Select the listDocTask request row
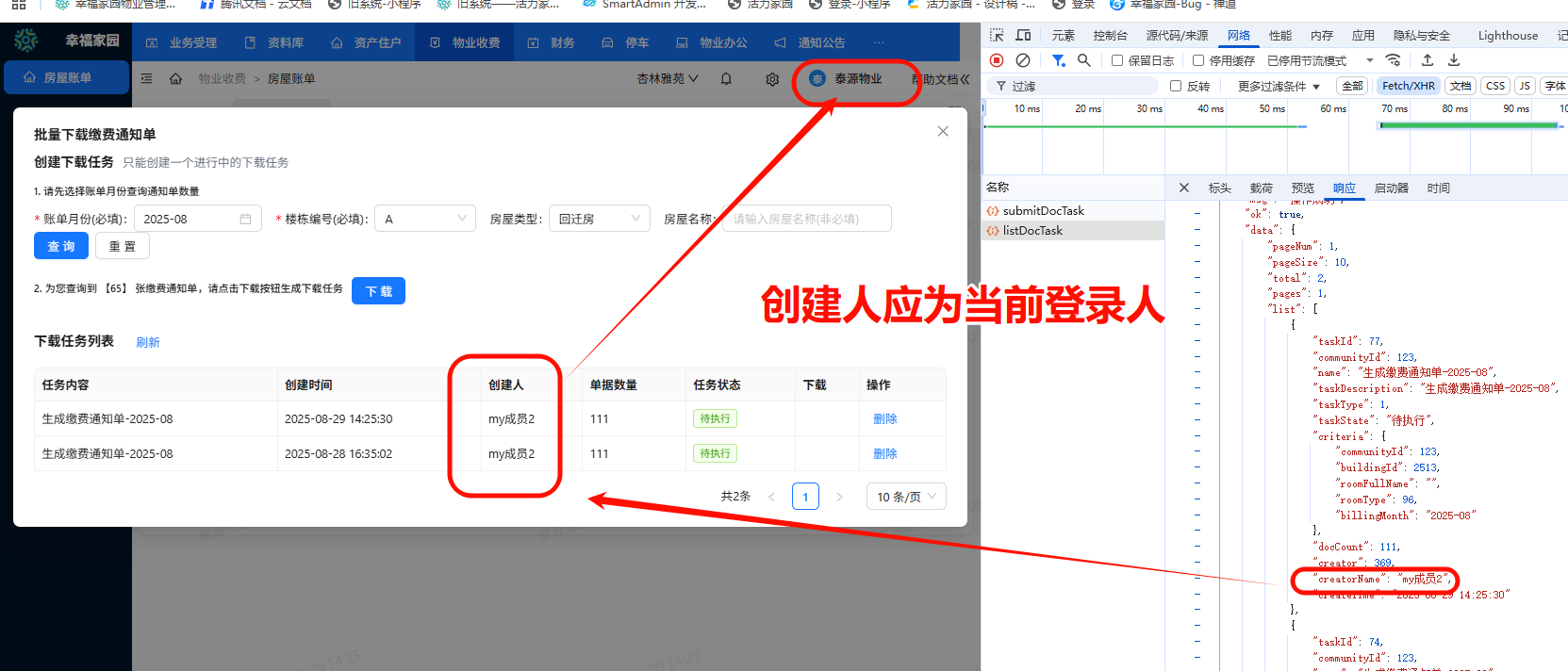 [x=1073, y=230]
